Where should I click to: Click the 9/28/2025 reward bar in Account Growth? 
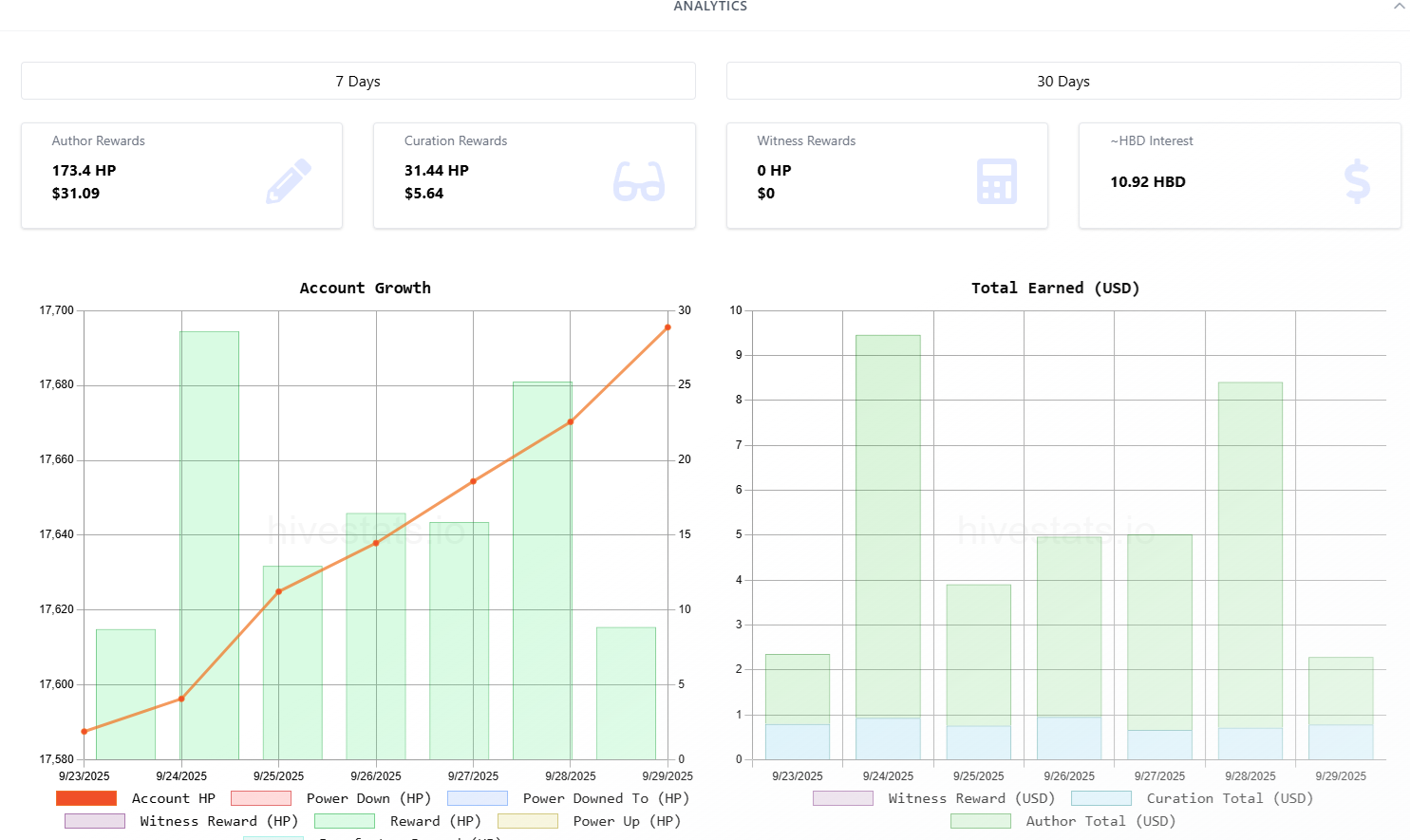pyautogui.click(x=542, y=569)
